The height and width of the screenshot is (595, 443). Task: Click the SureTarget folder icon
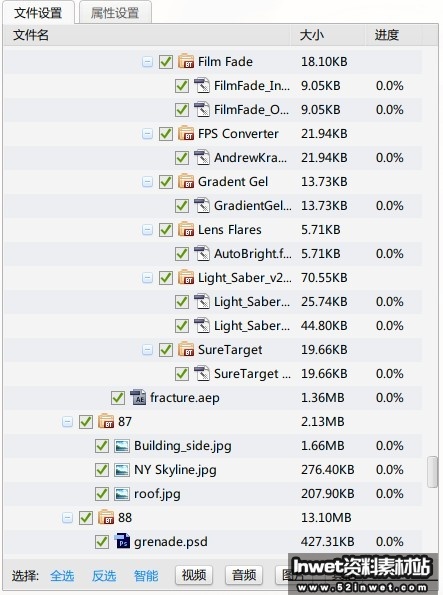[186, 349]
